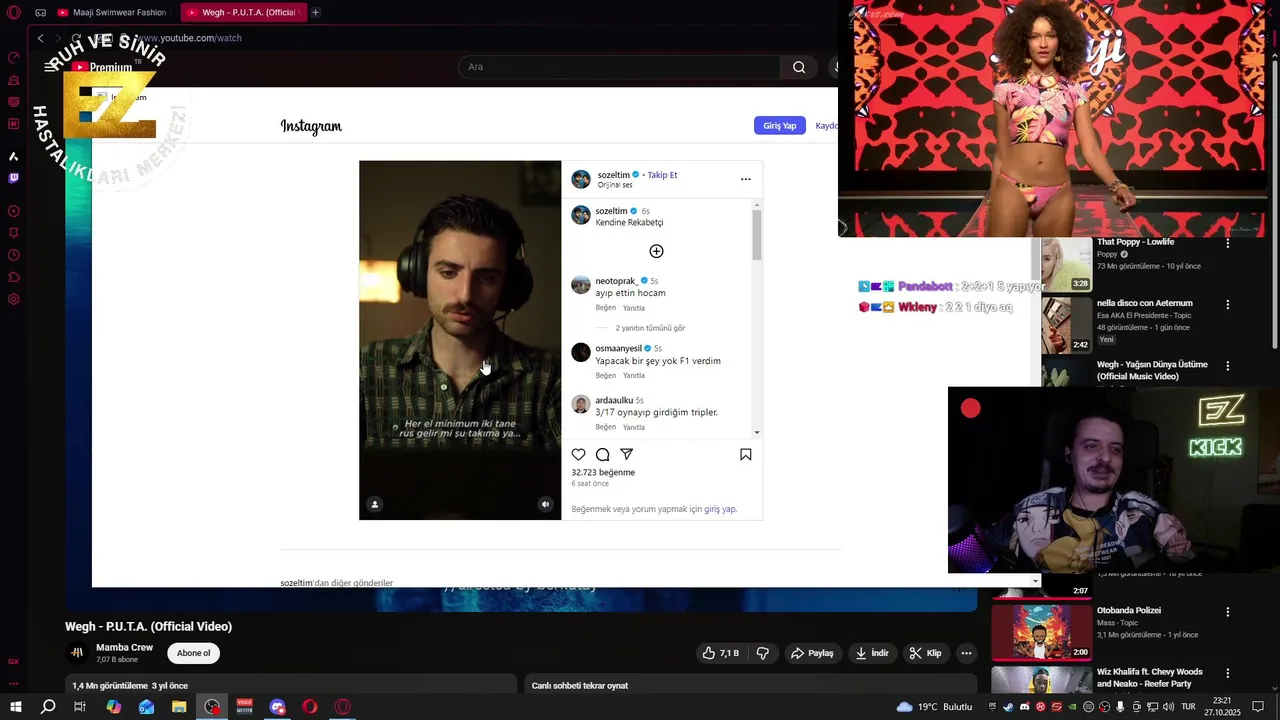This screenshot has height=720, width=1280.
Task: Open options menu for nella disco con Aeternum
Action: pos(1228,304)
